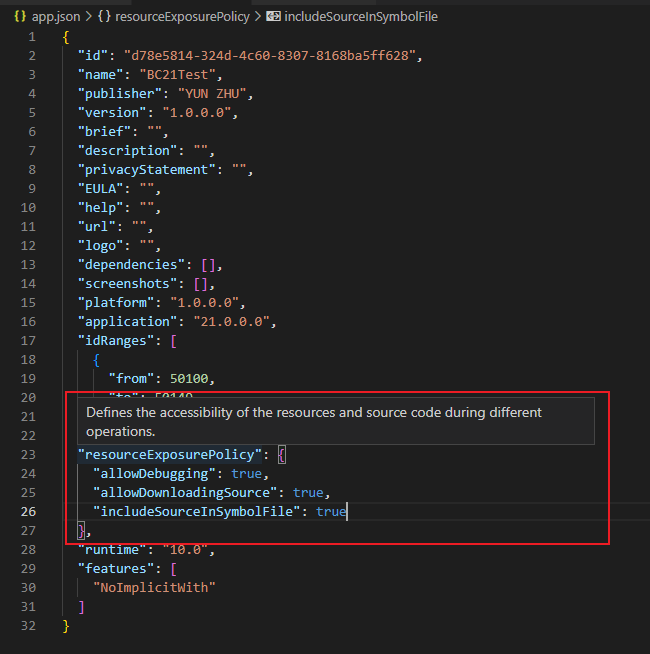Click the "privacyStatement" key on line 8
This screenshot has width=650, height=654.
[x=146, y=170]
